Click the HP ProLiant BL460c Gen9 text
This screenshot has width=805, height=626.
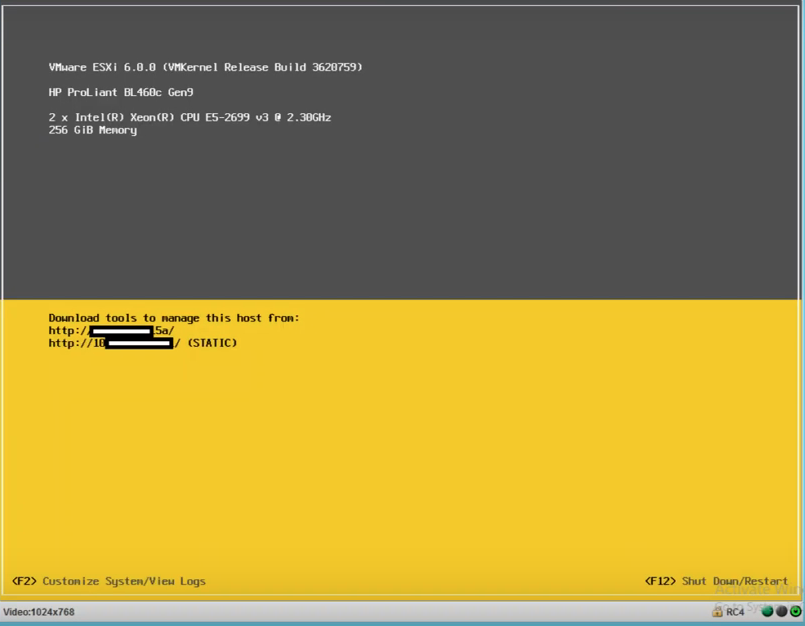point(120,92)
